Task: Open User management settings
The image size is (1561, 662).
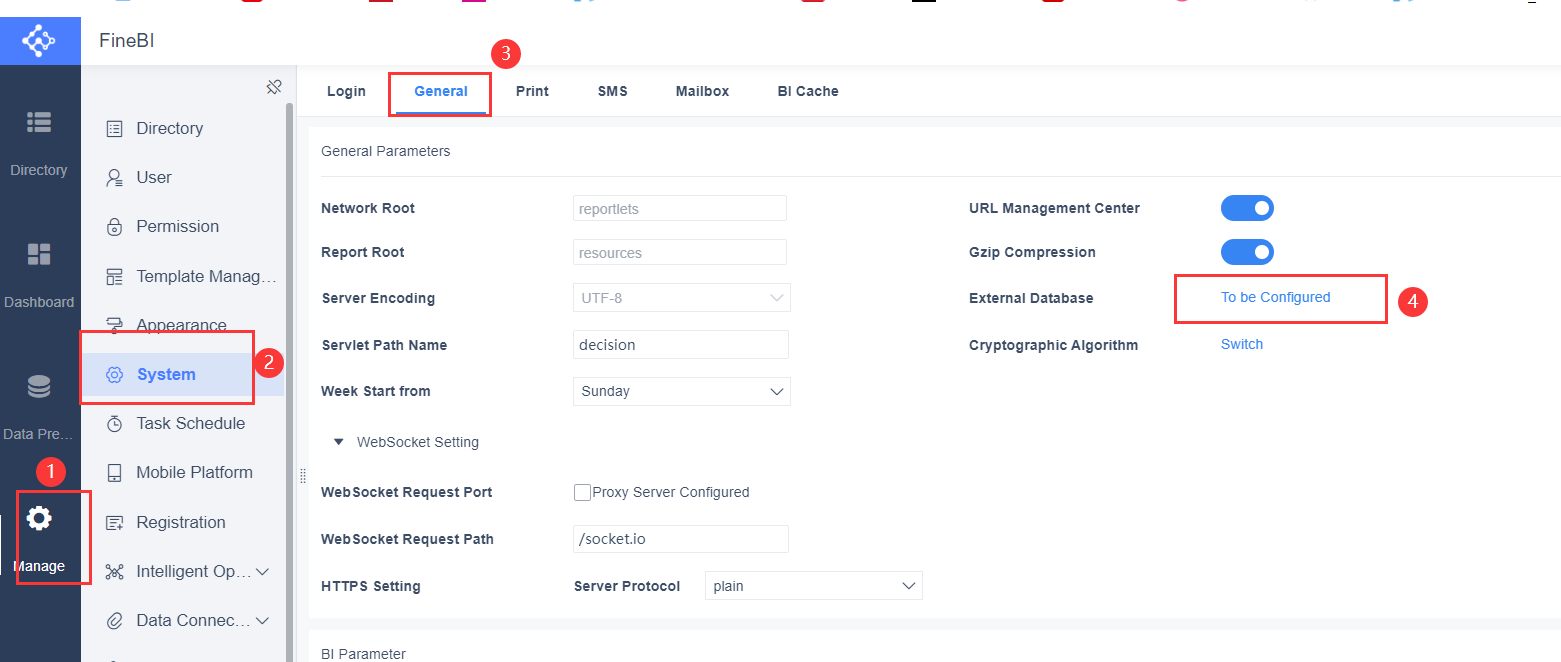Action: (154, 177)
